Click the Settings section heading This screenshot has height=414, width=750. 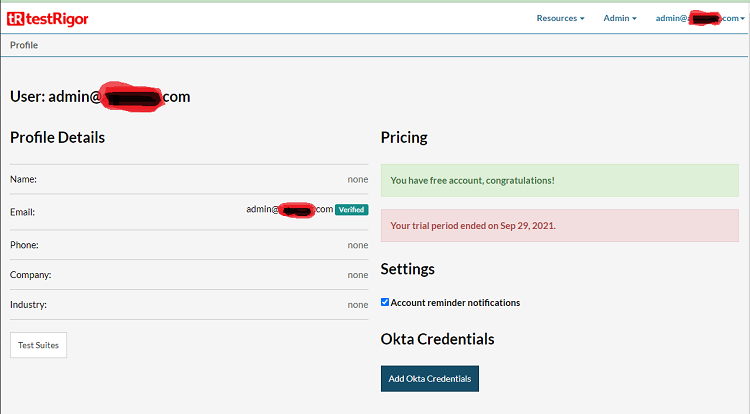(407, 269)
